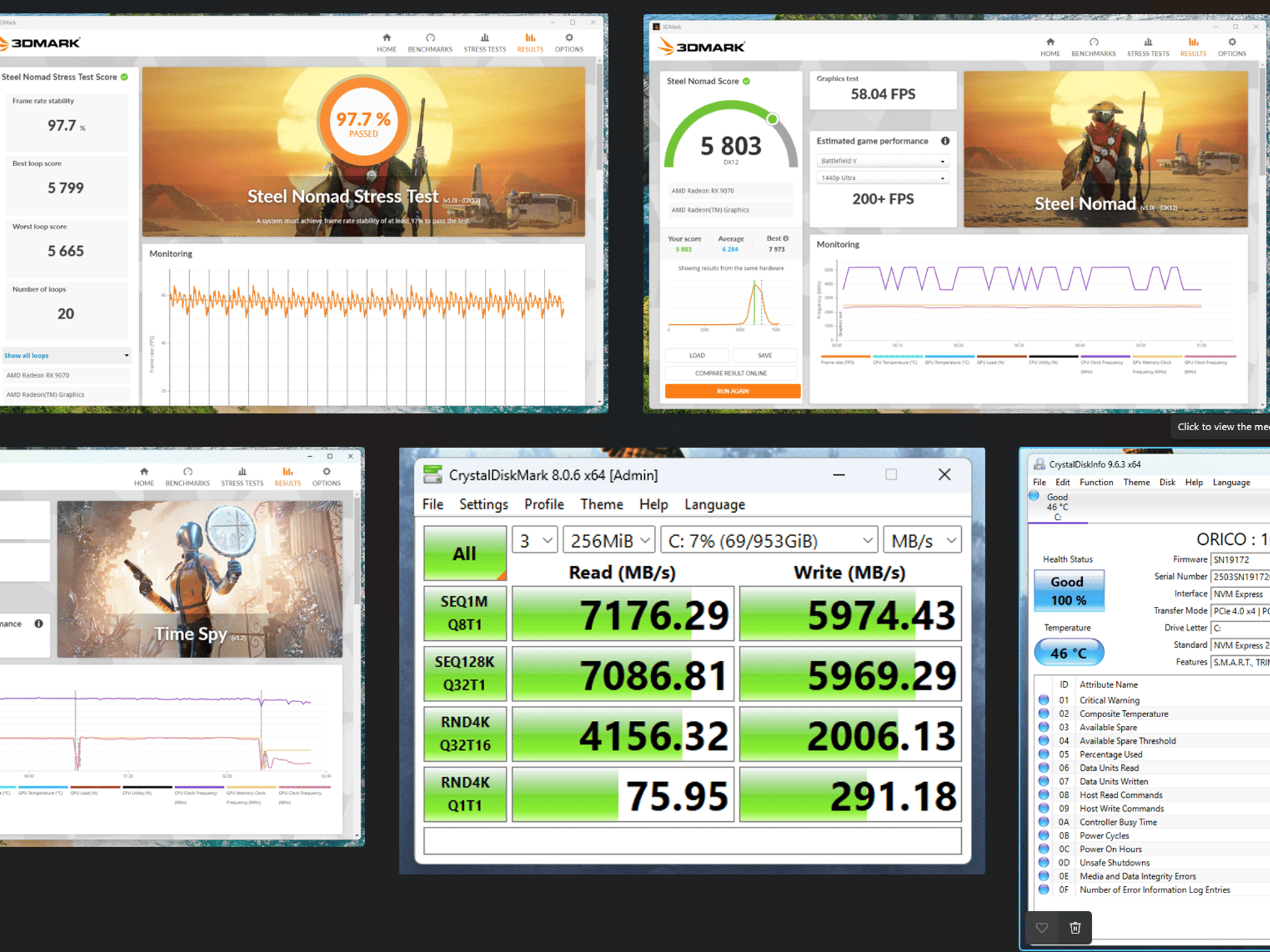
Task: Click the orange RUN AGAIN button
Action: pos(732,391)
